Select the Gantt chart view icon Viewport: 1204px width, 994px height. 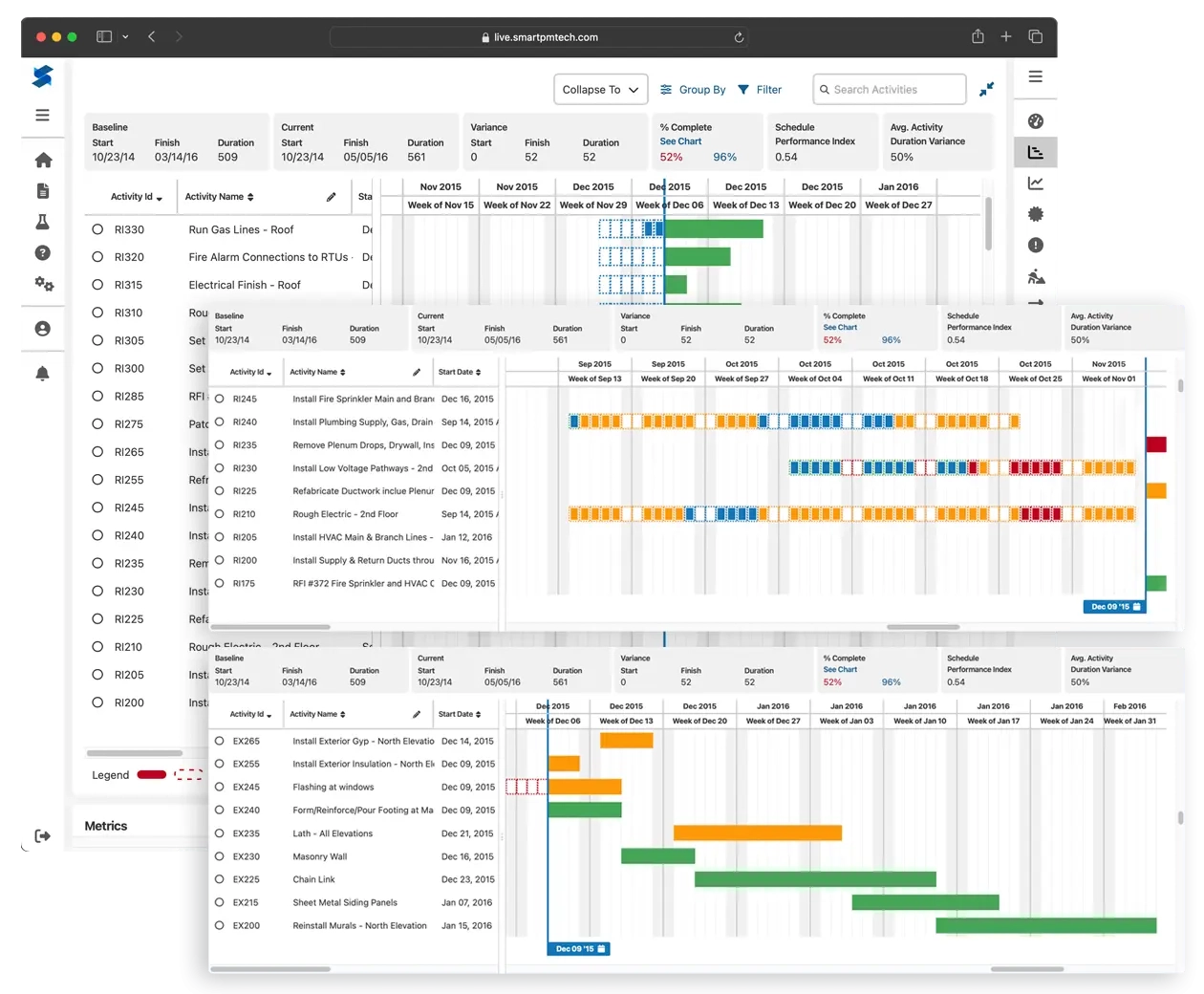pyautogui.click(x=1036, y=151)
